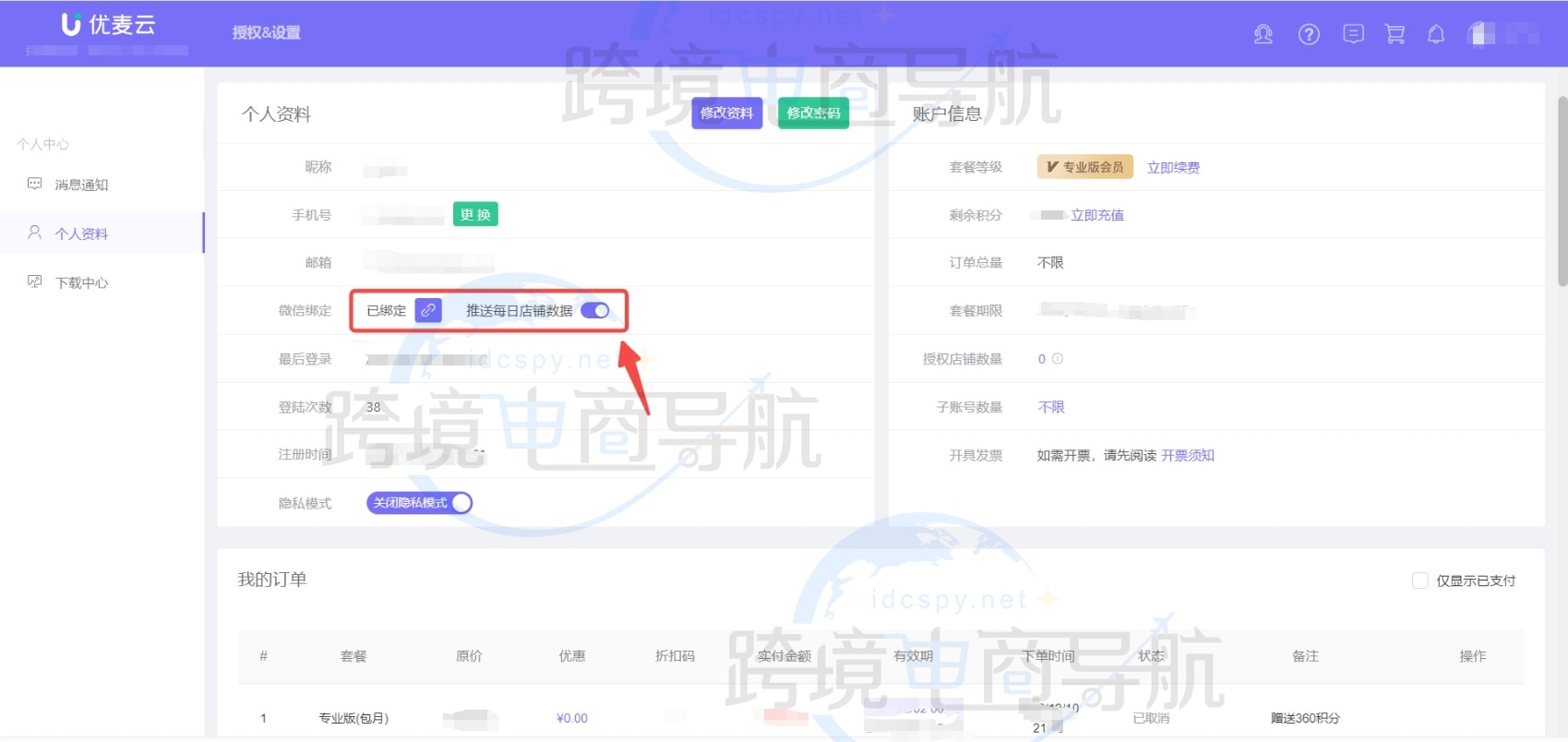Click the 已取消 status cell
Screen dimensions: 1568x742
point(1151,718)
